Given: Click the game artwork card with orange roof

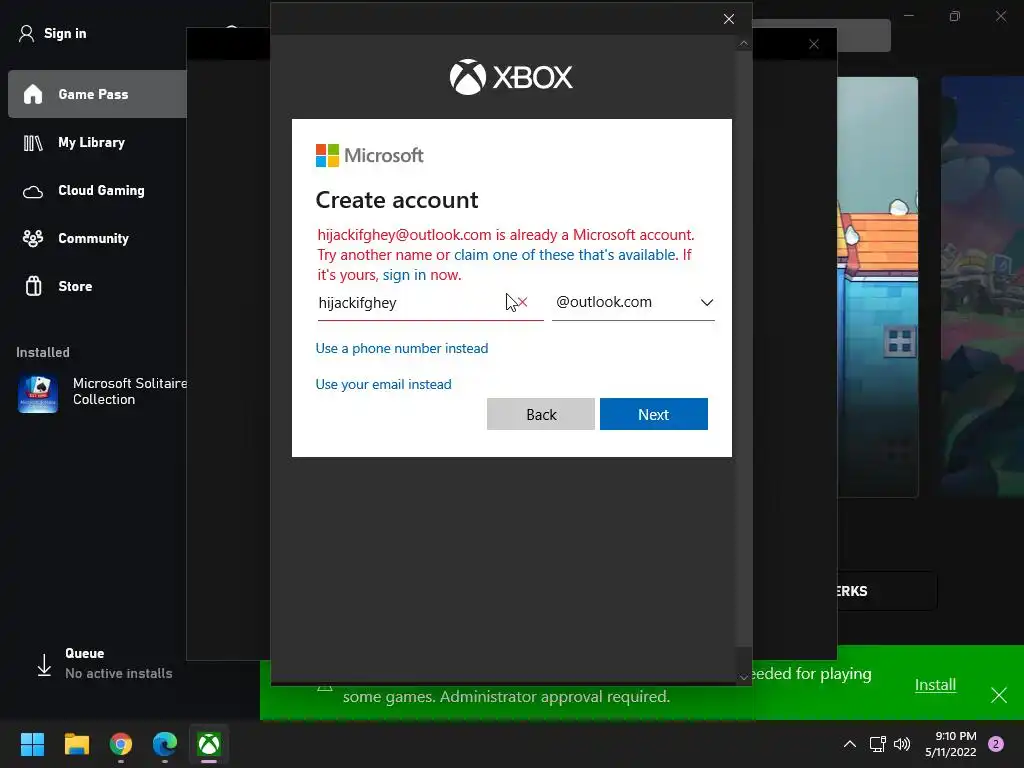Looking at the screenshot, I should 878,287.
